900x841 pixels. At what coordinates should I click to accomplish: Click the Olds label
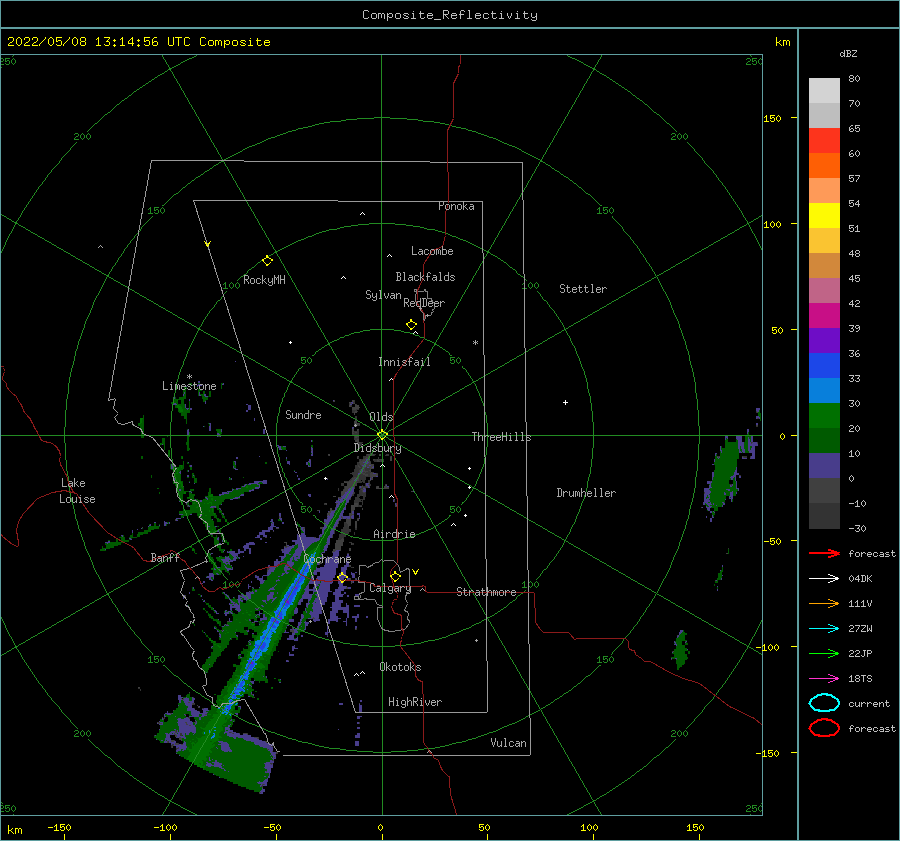pyautogui.click(x=381, y=417)
